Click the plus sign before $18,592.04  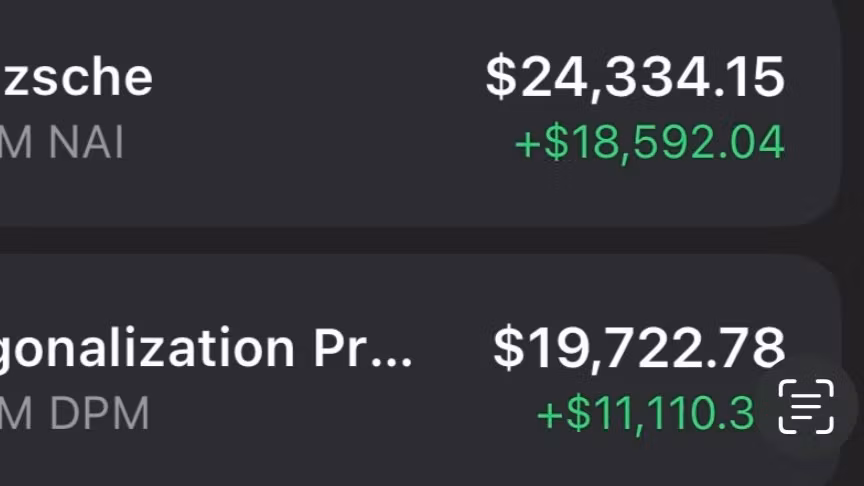pyautogui.click(x=527, y=144)
